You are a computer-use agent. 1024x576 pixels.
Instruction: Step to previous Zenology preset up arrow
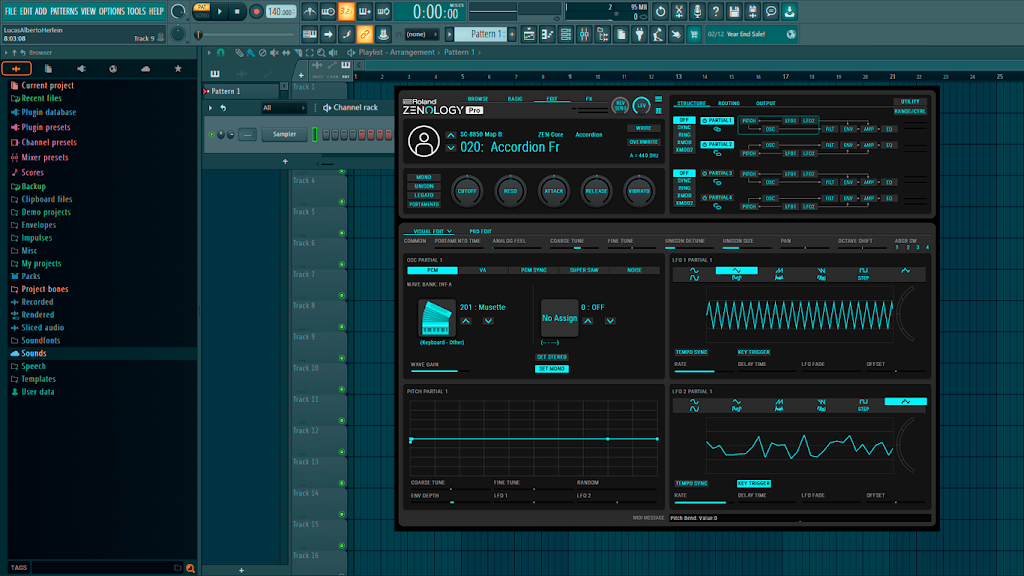[x=451, y=135]
